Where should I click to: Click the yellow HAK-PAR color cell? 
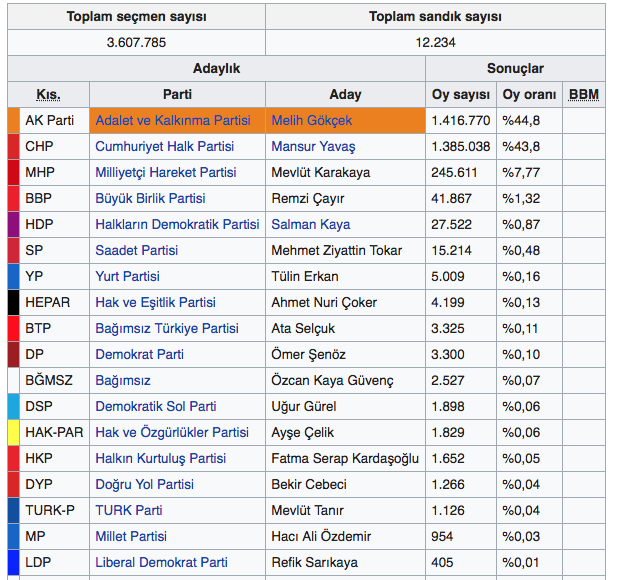click(x=13, y=432)
